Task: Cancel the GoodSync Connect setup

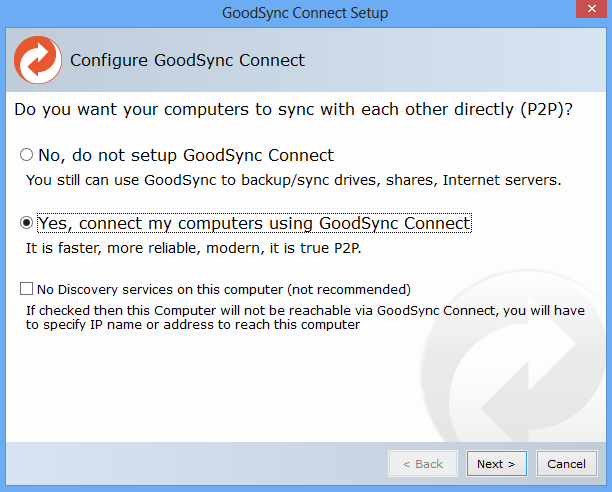Action: coord(566,464)
